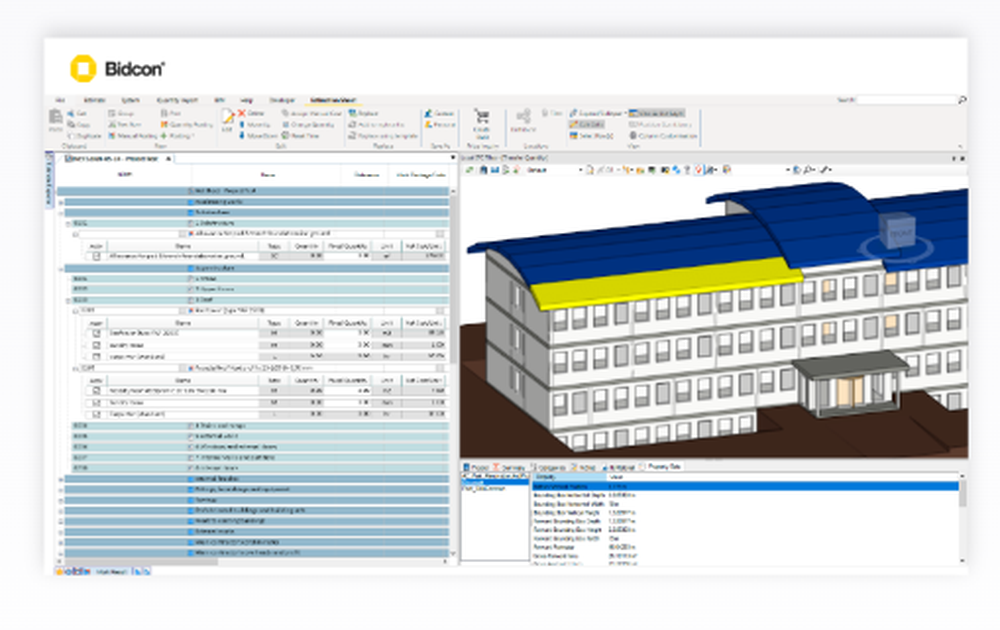Click the Copy icon in the Clipboard group
Viewport: 1000px width, 630px height.
coord(72,122)
